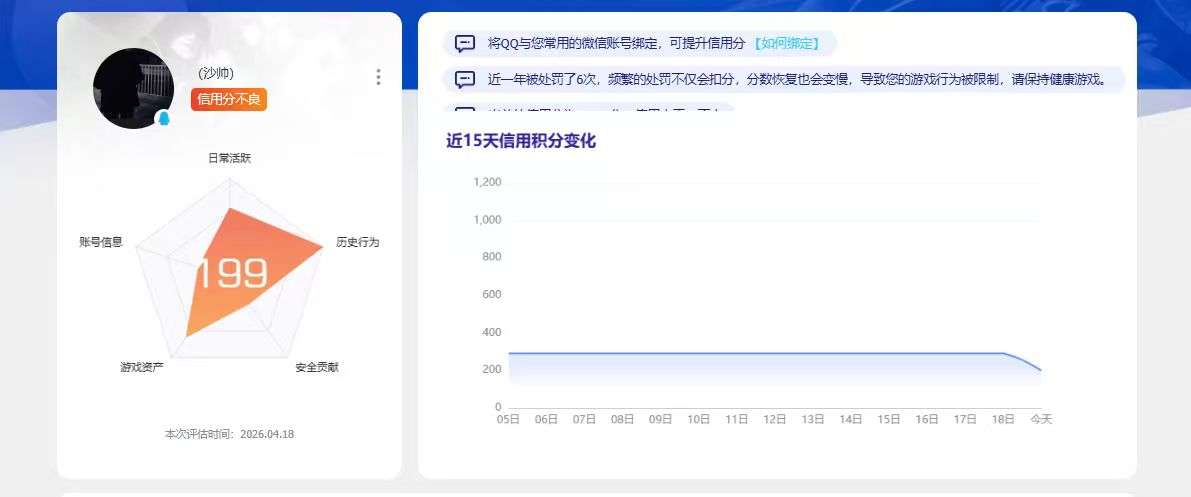Click the chat icon beside penalty notice
The image size is (1191, 497).
coord(465,79)
